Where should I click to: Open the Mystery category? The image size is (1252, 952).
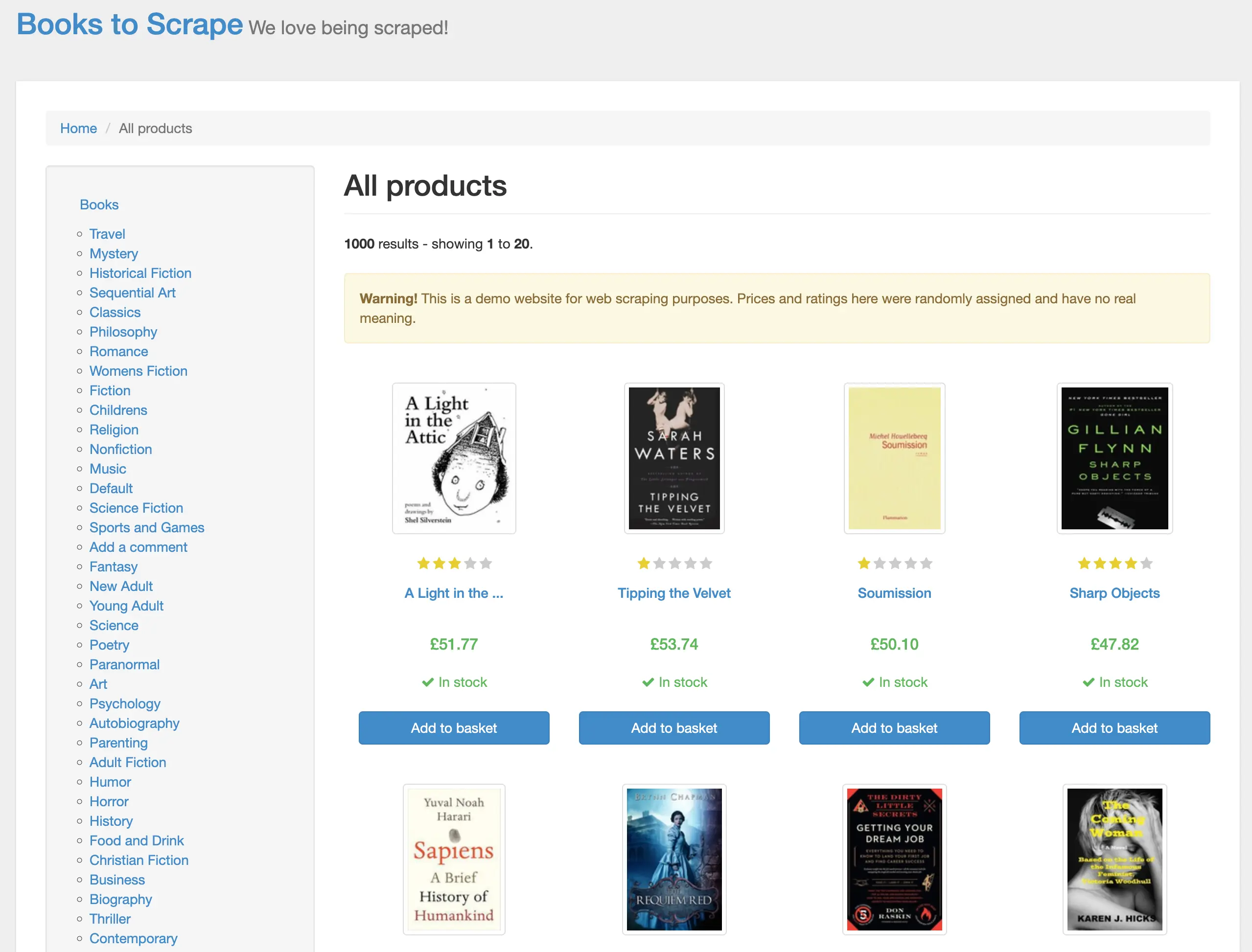point(114,254)
